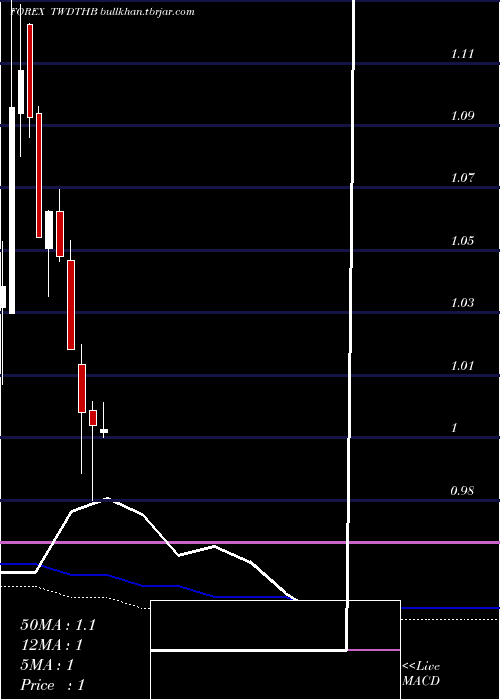500x700 pixels.
Task: Click the 5MA : 1 value
Action: (x=47, y=665)
